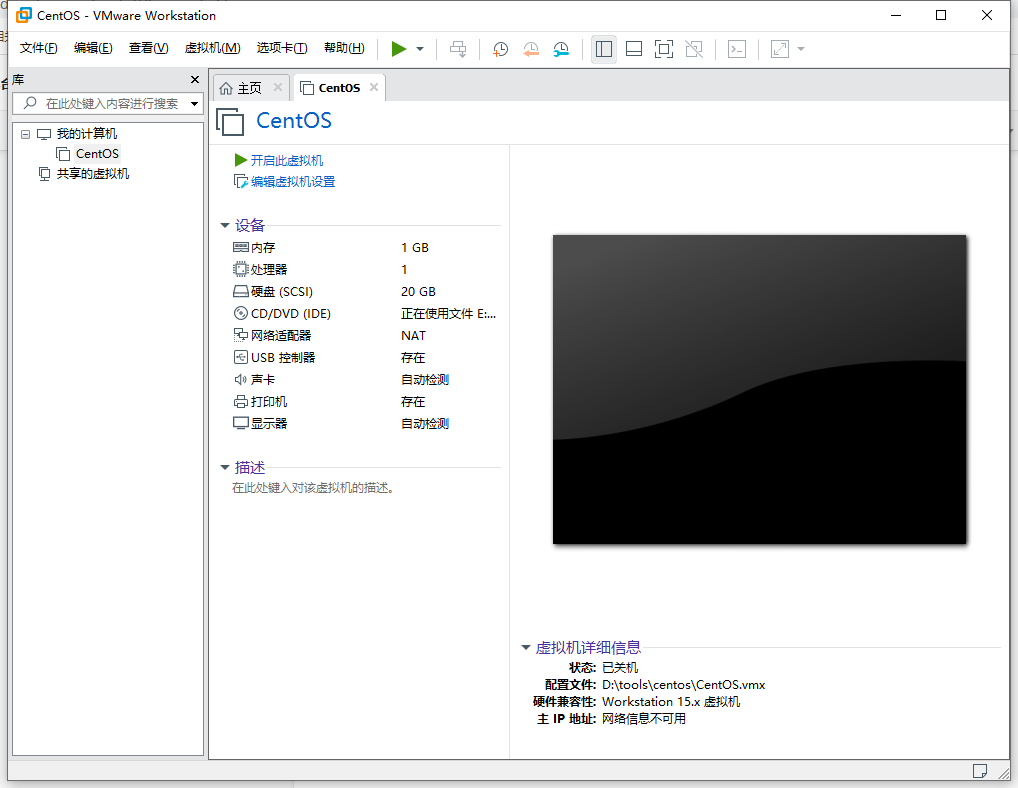Screen dimensions: 1018x788
Task: Open the 帮助(H) menu
Action: [344, 48]
